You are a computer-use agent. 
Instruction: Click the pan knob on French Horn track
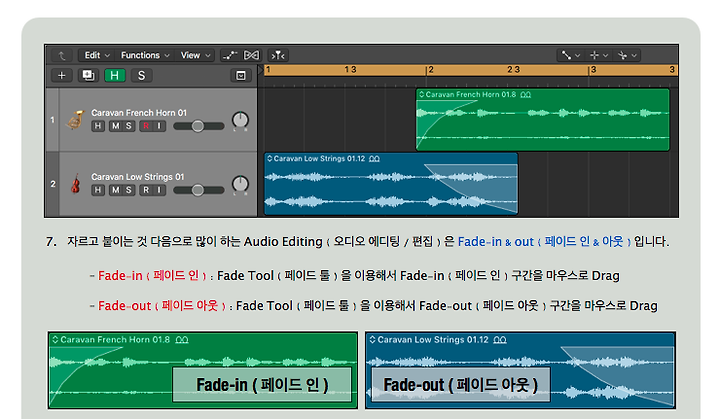[x=240, y=120]
